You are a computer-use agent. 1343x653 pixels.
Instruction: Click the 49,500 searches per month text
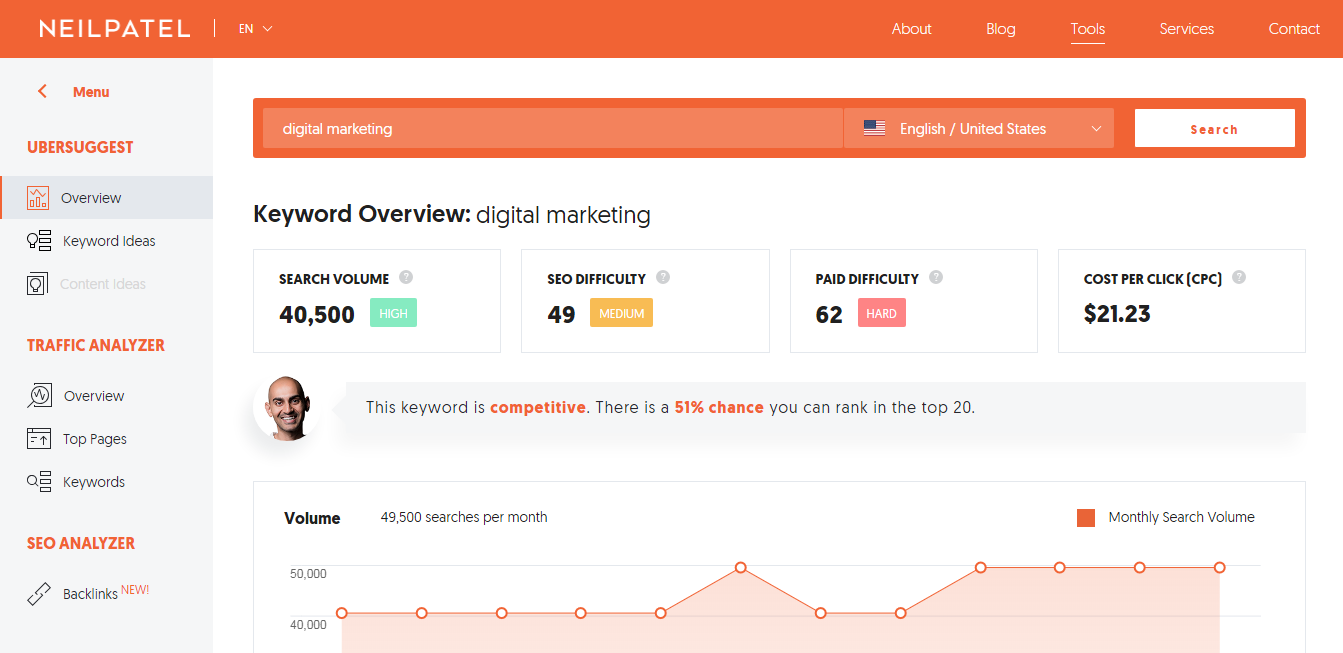(464, 517)
